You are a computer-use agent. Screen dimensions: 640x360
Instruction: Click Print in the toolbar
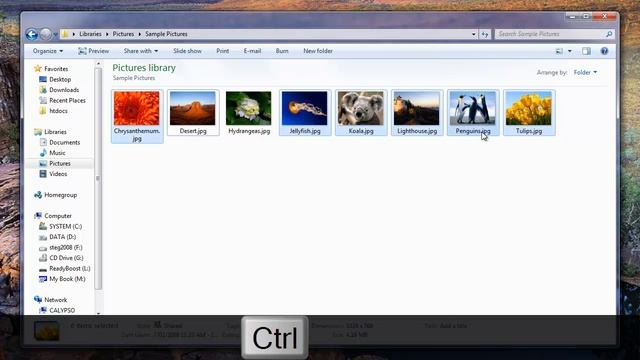222,51
